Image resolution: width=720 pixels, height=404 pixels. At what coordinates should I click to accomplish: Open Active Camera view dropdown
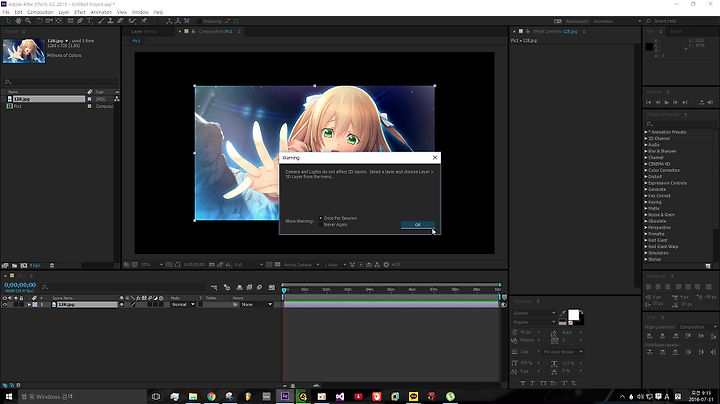pyautogui.click(x=301, y=264)
